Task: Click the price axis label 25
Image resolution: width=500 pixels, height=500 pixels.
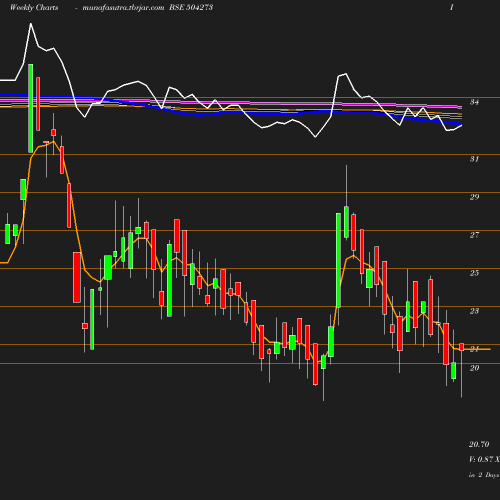Action: [474, 273]
